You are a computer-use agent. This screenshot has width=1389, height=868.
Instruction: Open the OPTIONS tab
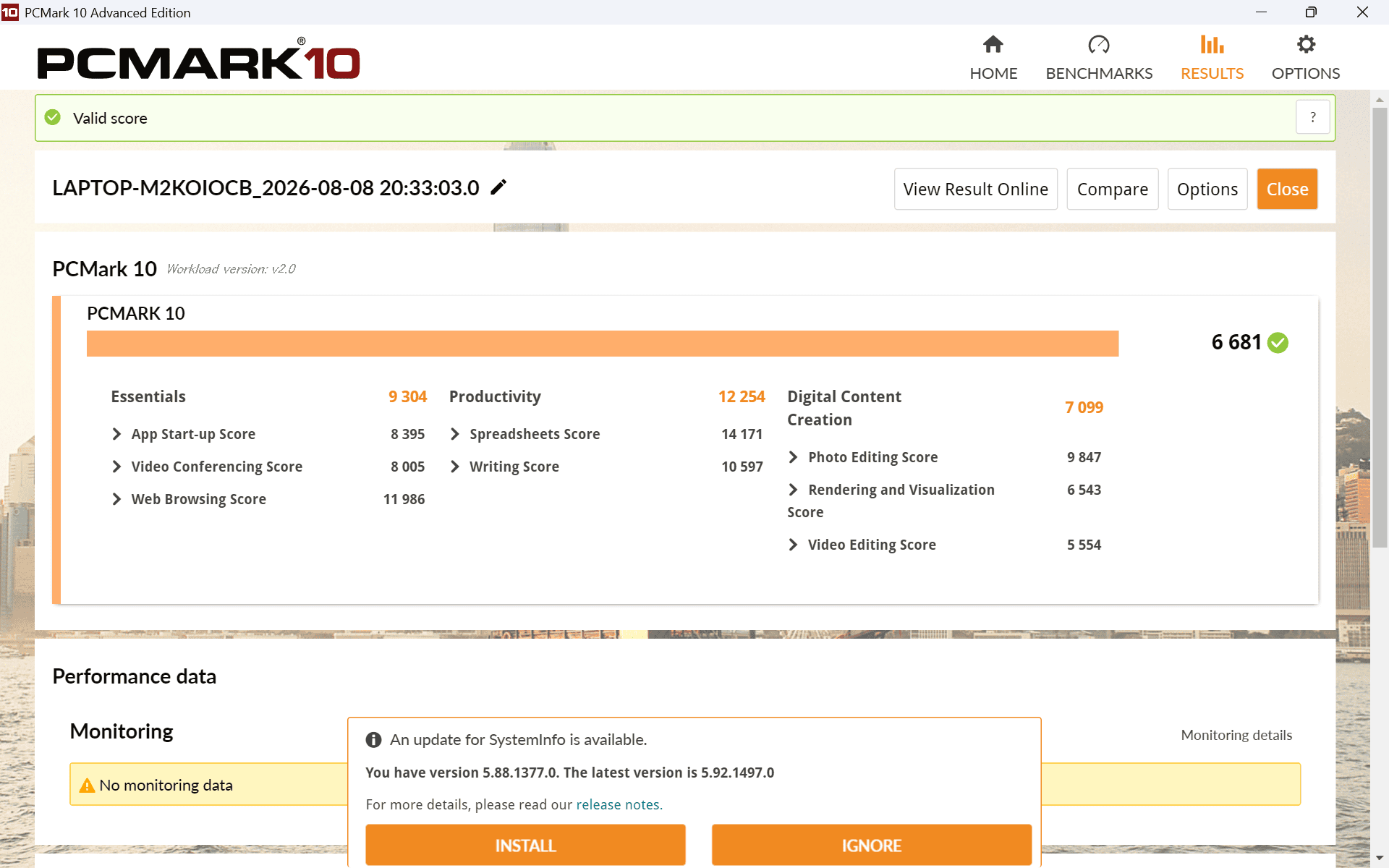1306,58
